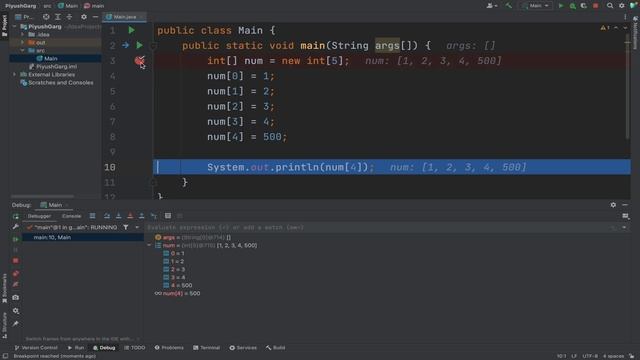Image resolution: width=640 pixels, height=360 pixels.
Task: Click the Debug bug icon in top toolbar
Action: click(573, 6)
